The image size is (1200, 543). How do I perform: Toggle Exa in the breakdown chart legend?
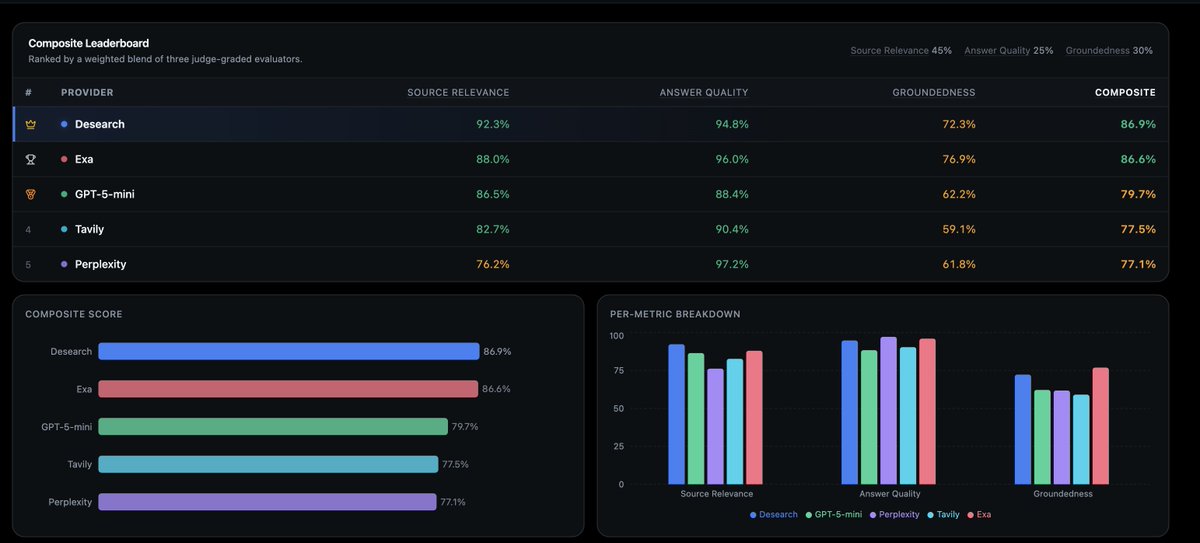[x=978, y=515]
